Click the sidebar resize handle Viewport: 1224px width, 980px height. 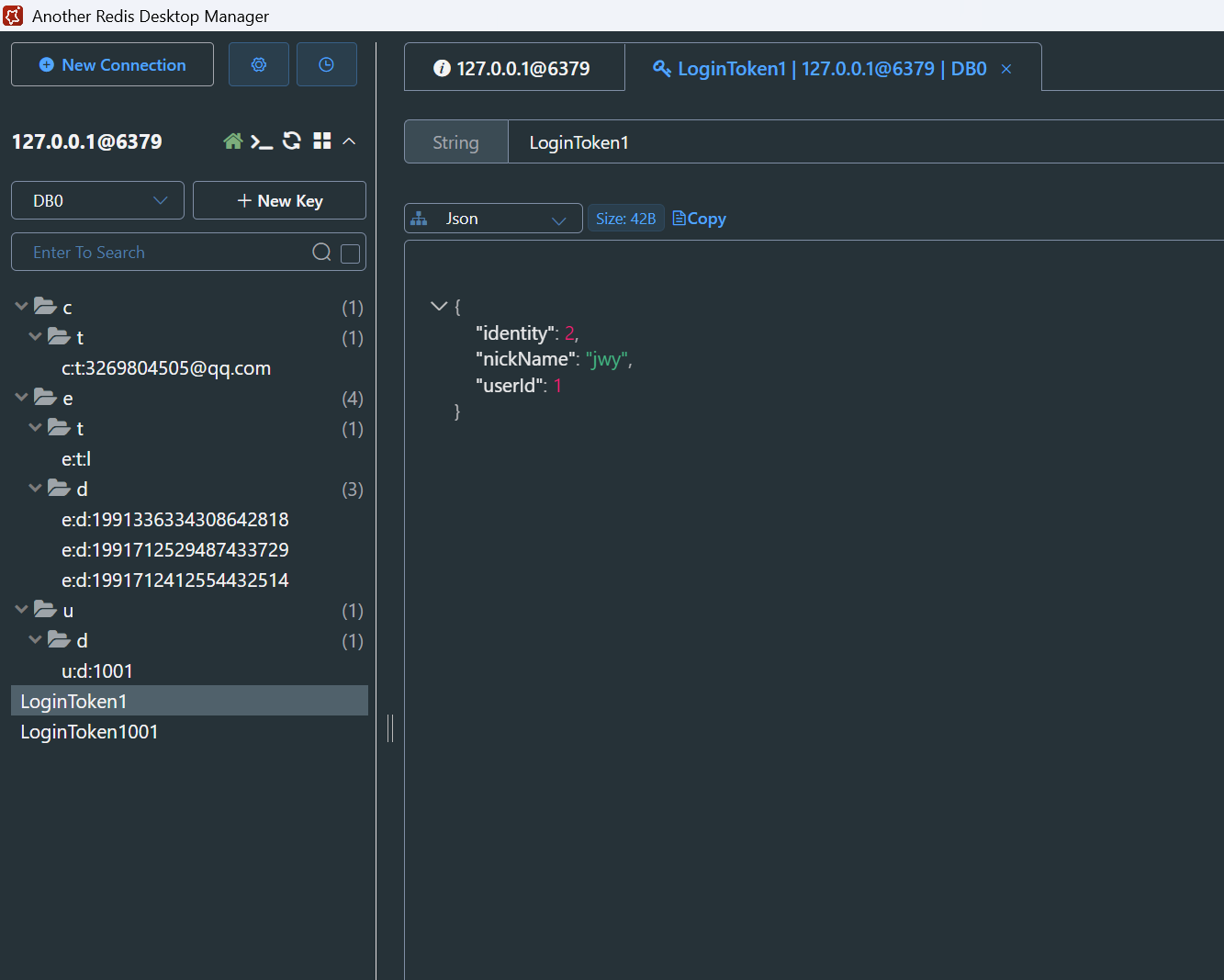point(390,728)
